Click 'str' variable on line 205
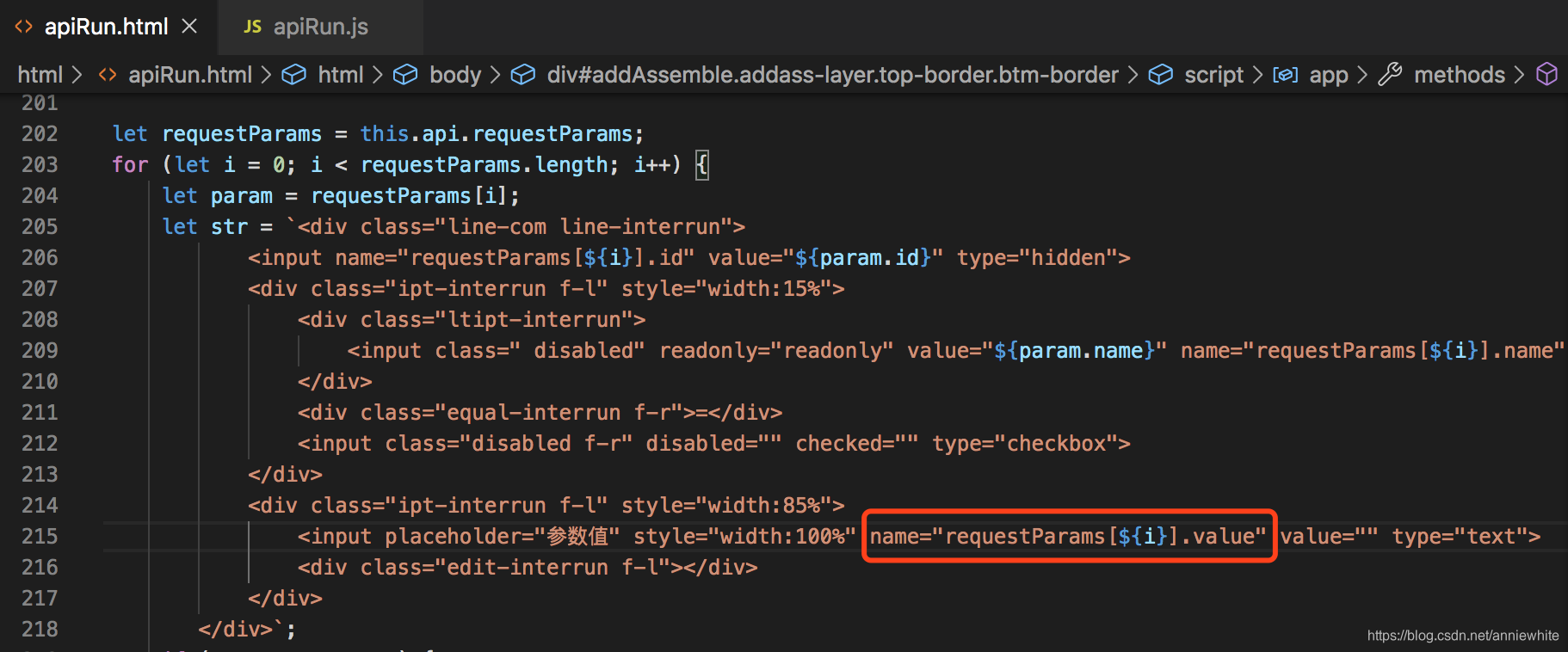Image resolution: width=1568 pixels, height=652 pixels. tap(229, 227)
